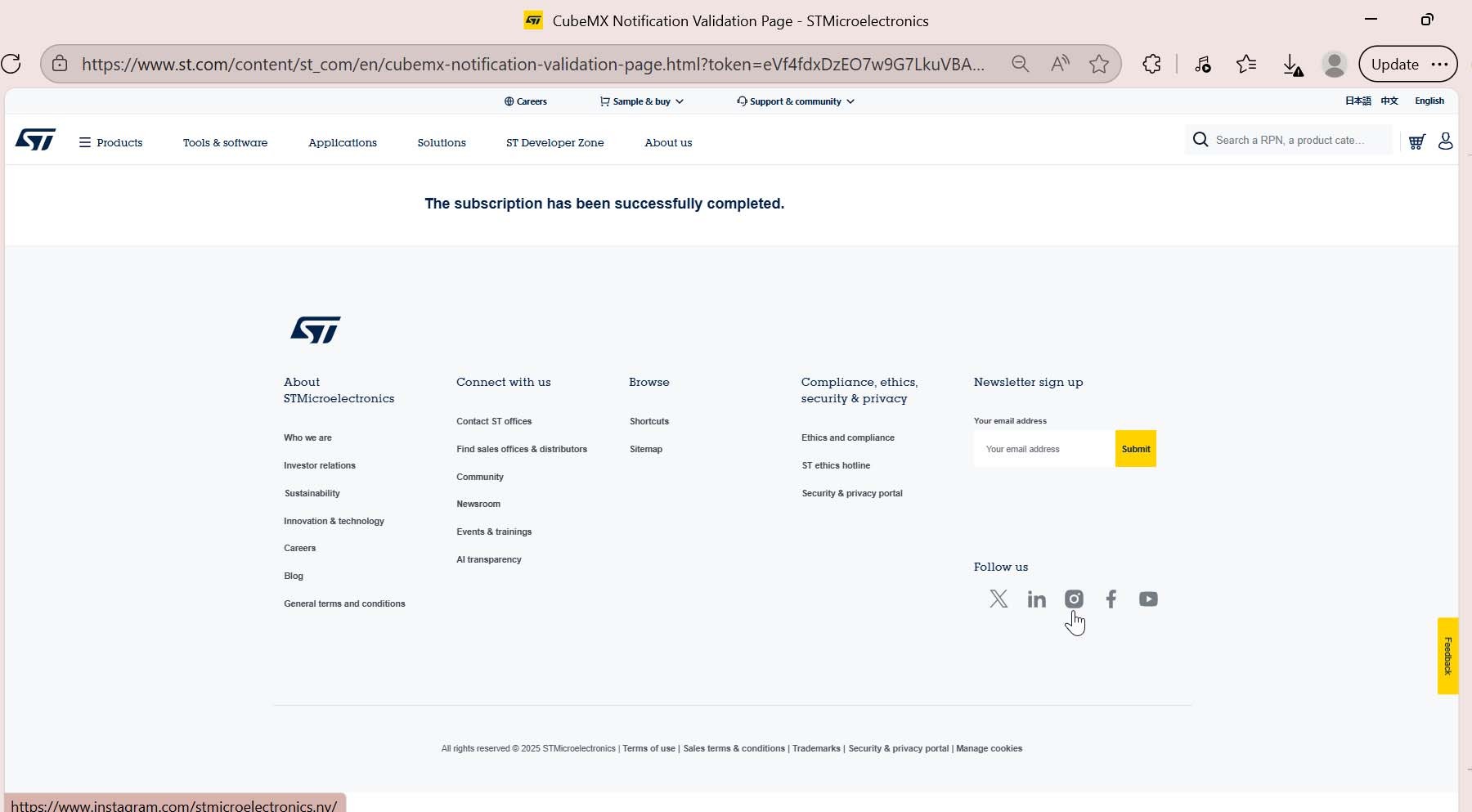Click the newsletter email address field
The image size is (1472, 812).
pyautogui.click(x=1044, y=449)
